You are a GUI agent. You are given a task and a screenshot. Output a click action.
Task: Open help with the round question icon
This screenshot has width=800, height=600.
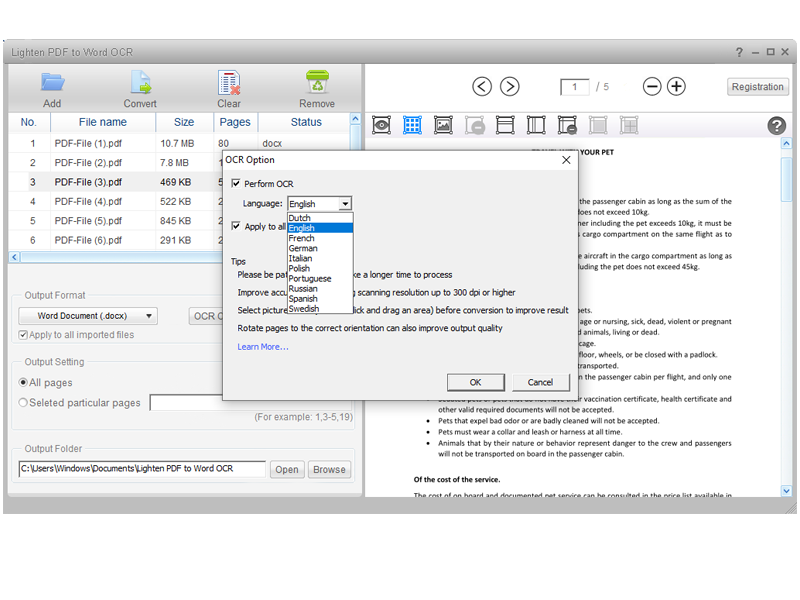(x=777, y=126)
